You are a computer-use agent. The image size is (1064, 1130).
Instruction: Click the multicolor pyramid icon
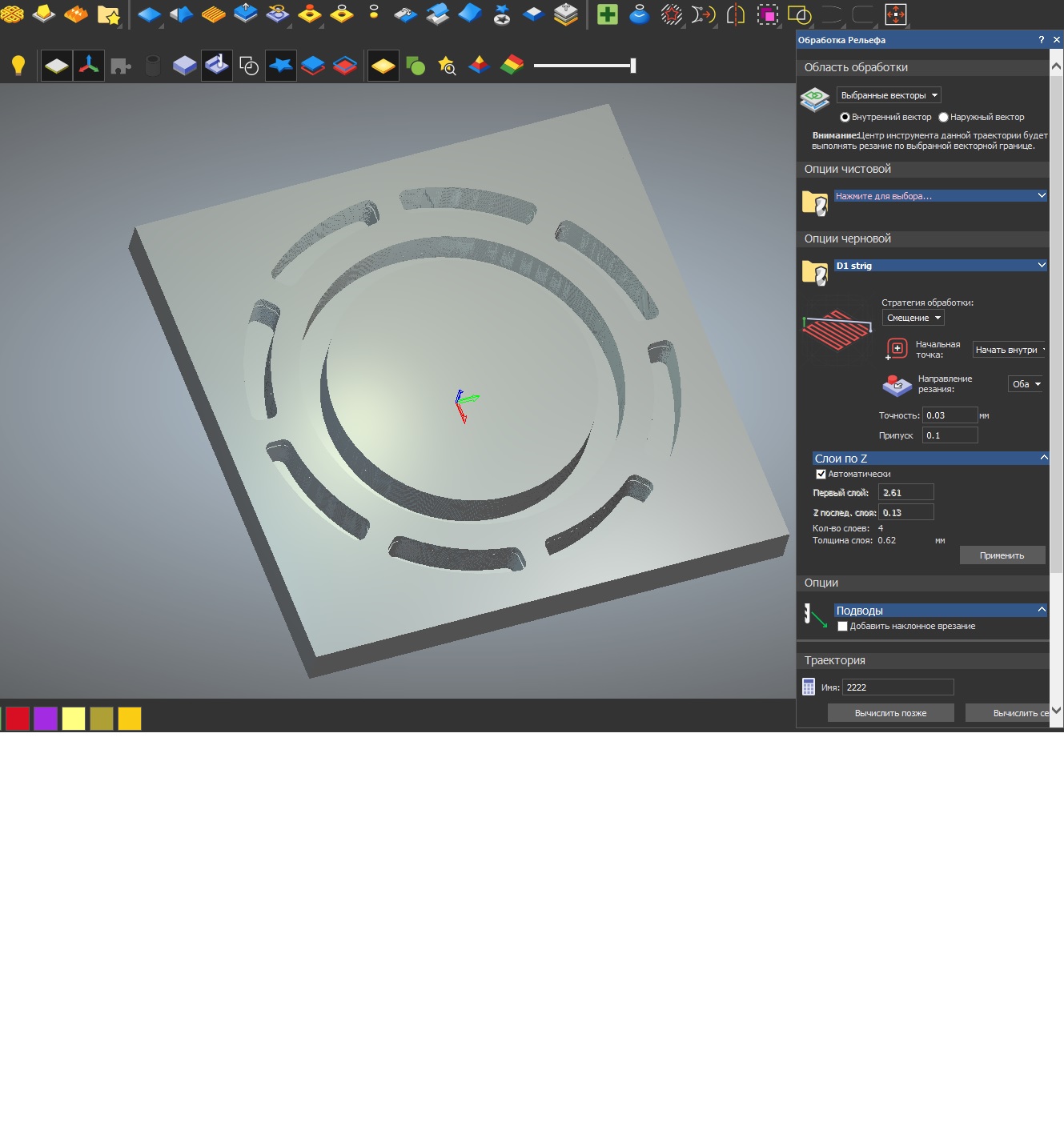click(479, 66)
